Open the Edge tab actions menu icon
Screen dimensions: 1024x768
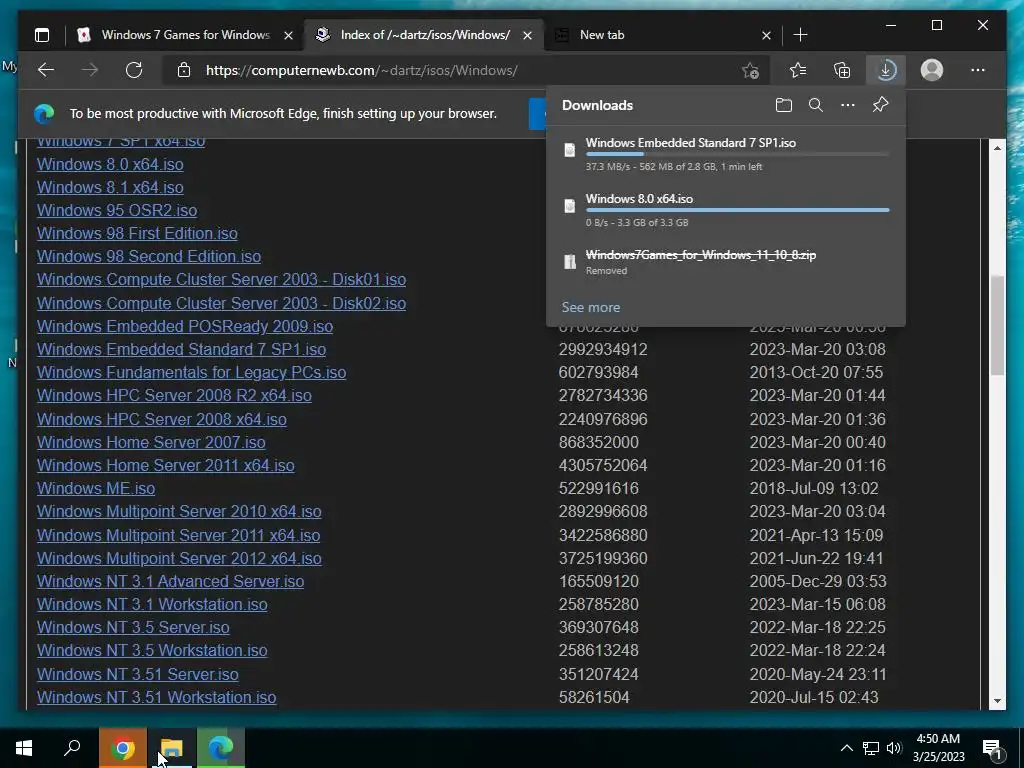click(42, 35)
